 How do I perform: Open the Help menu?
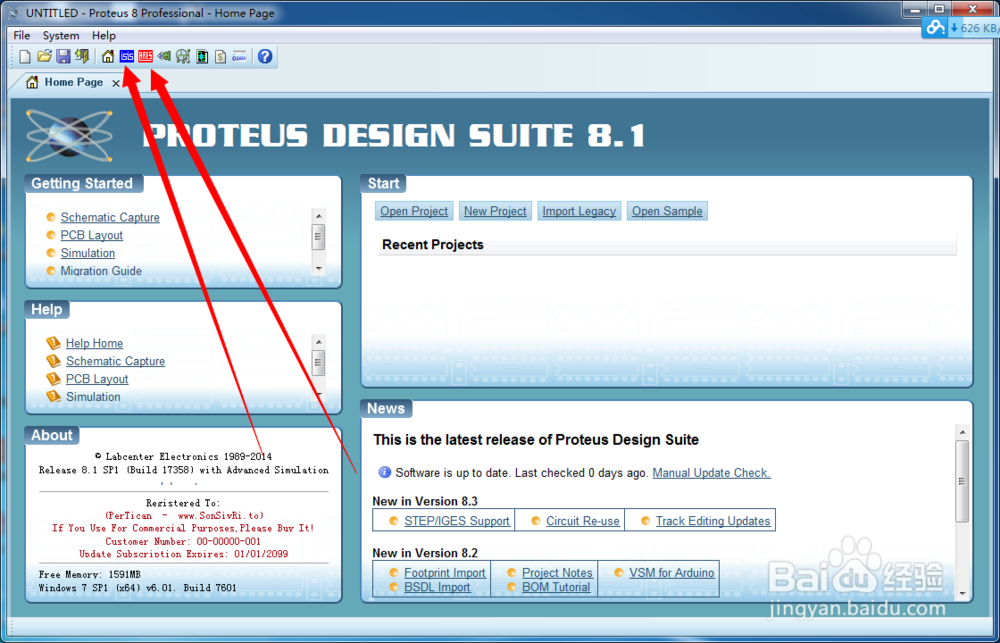[x=104, y=36]
